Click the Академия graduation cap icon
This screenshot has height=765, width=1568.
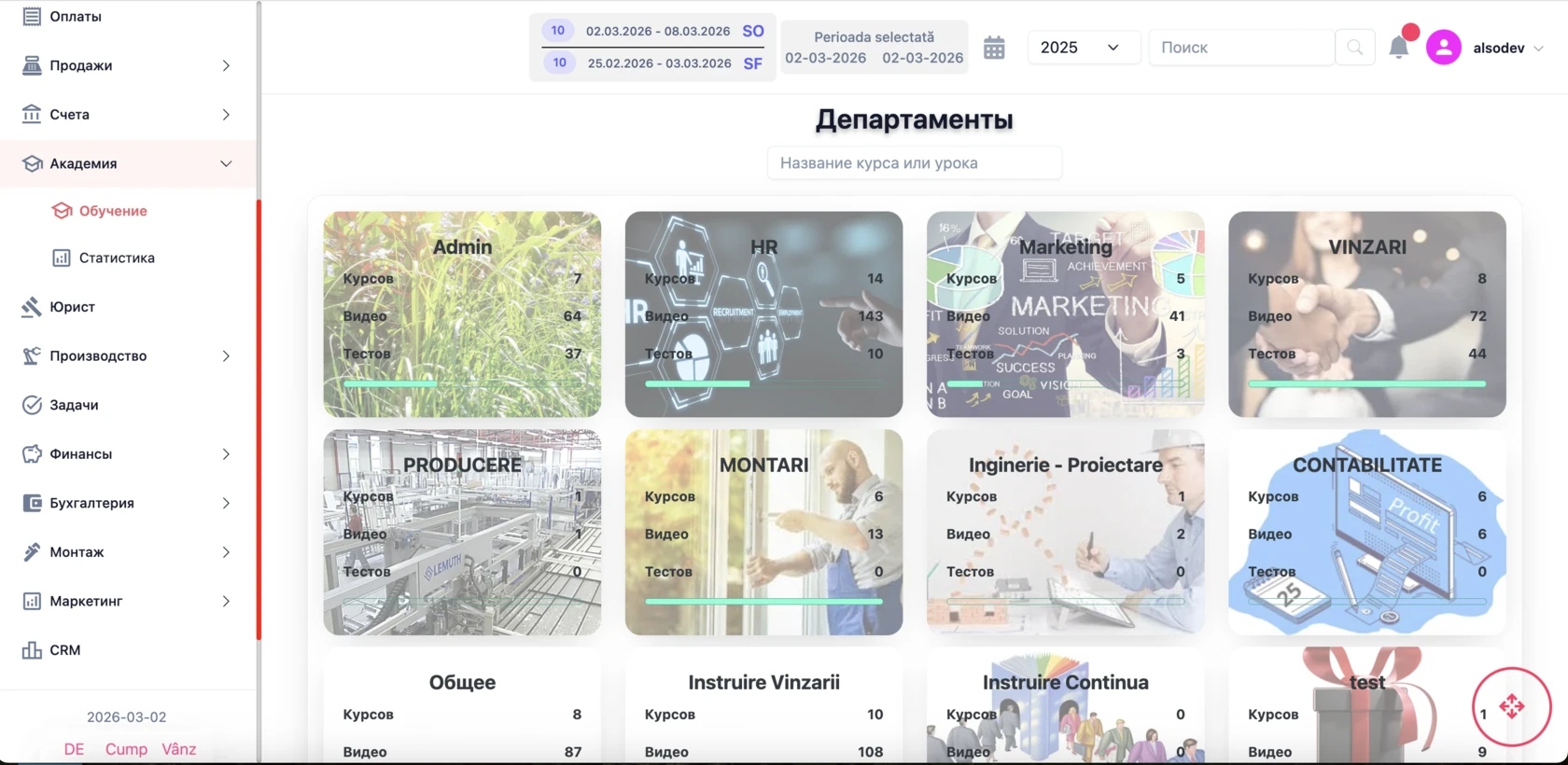click(32, 163)
